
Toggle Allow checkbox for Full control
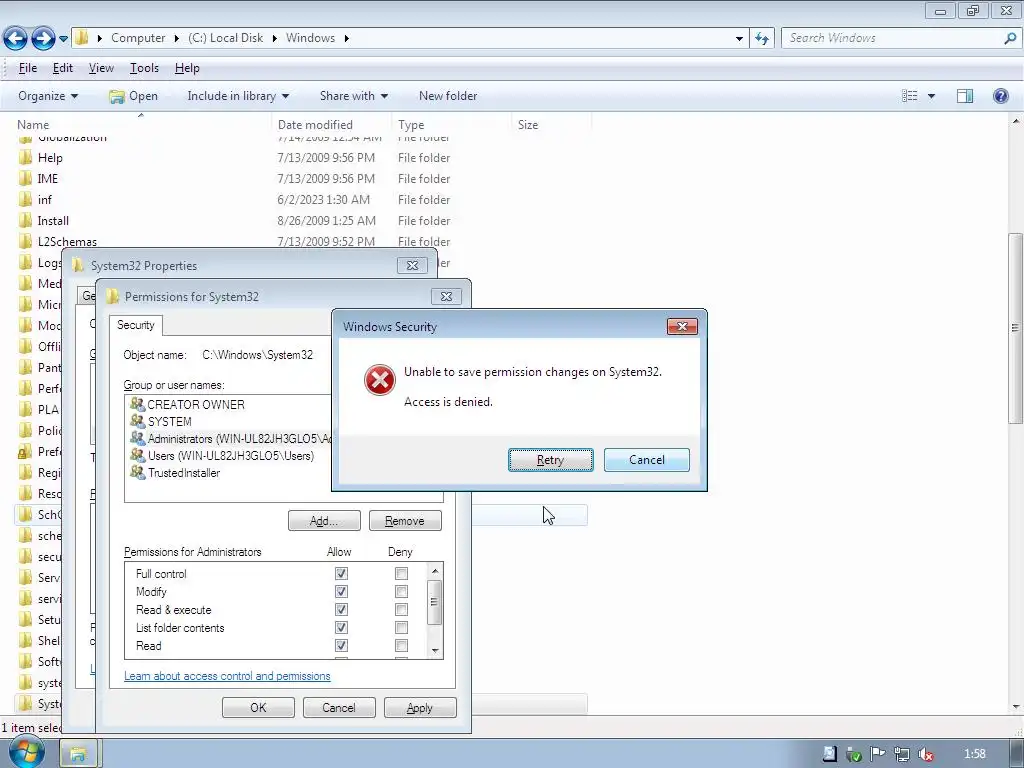point(341,573)
